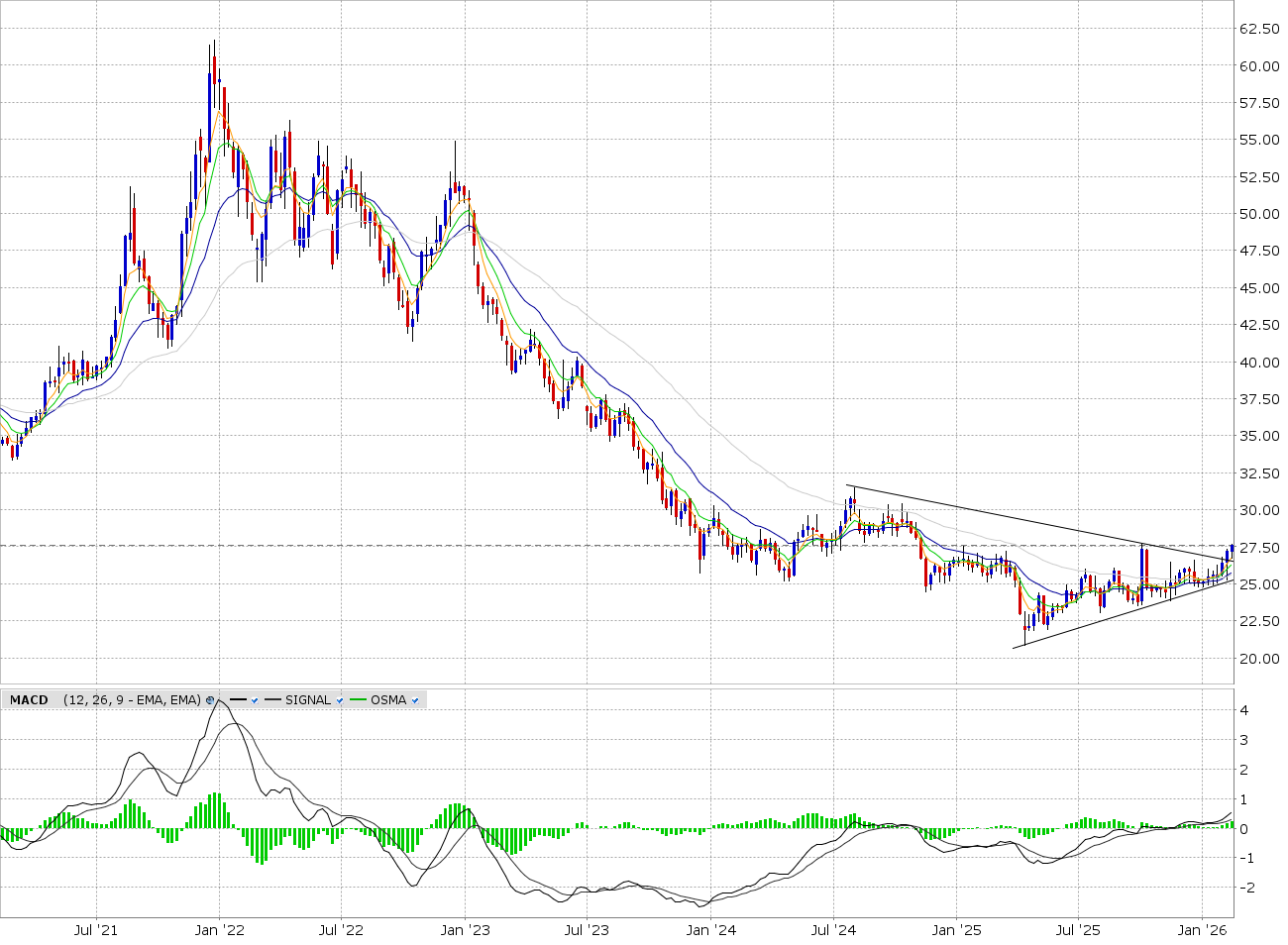
Task: Click the Jan '26 date axis label
Action: point(1202,930)
